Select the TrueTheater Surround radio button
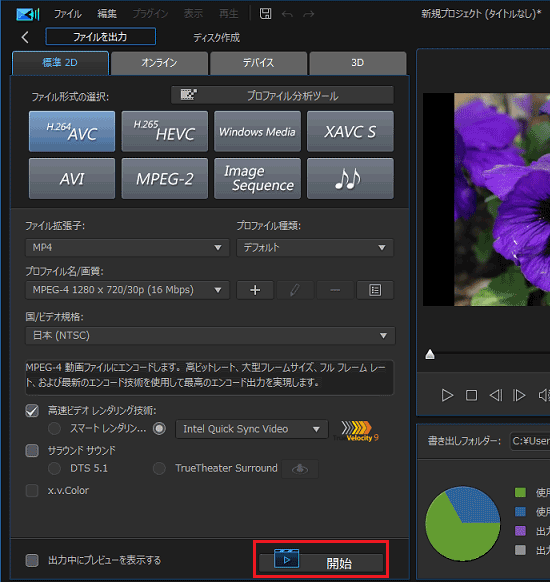Screen dimensions: 550x582 (x=160, y=468)
